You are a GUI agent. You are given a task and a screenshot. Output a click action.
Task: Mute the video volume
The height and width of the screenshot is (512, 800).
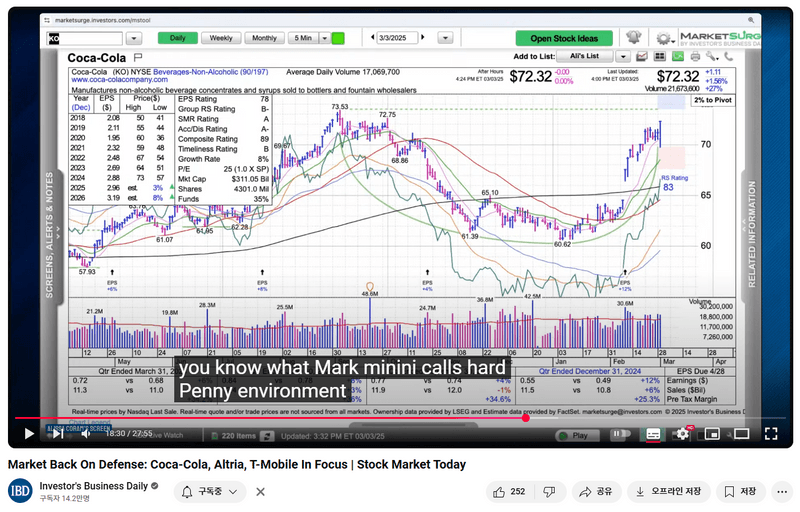pos(86,434)
